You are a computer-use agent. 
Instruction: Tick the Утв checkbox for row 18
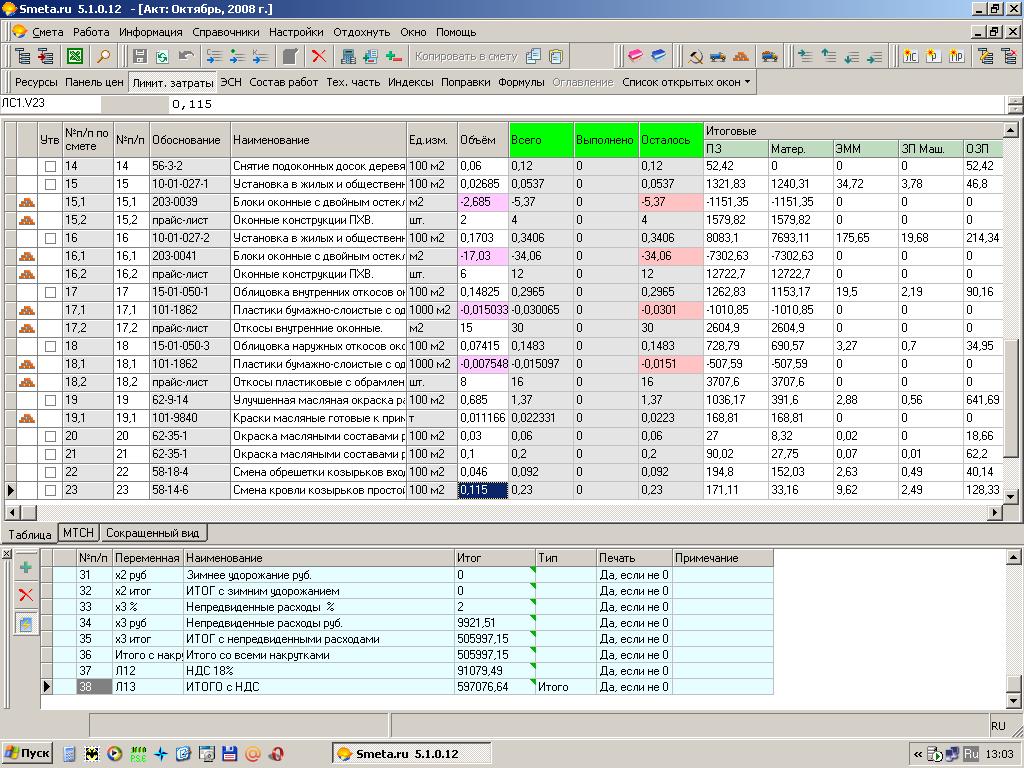[50, 346]
